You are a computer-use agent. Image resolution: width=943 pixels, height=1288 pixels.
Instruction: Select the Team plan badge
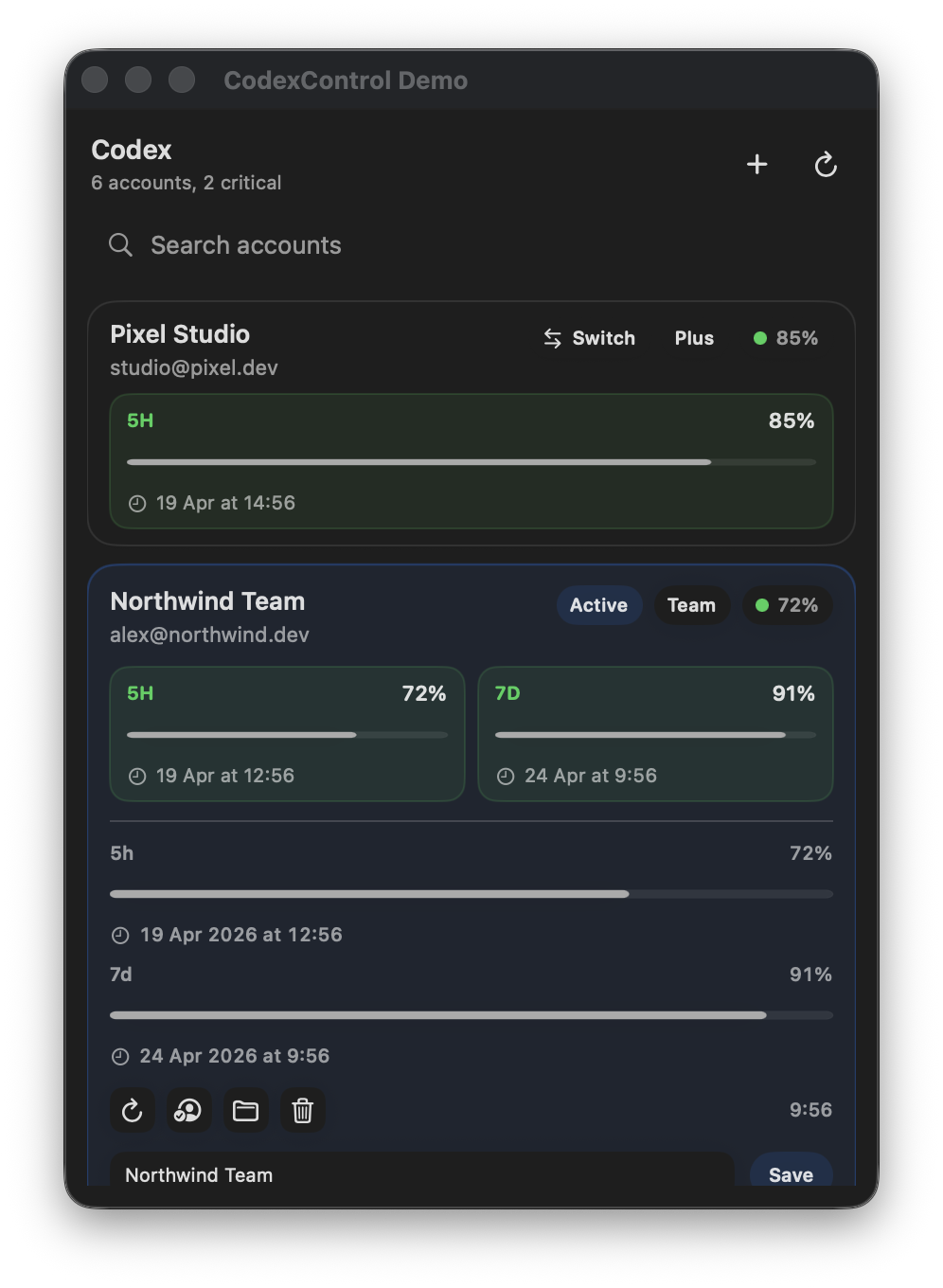click(x=692, y=605)
